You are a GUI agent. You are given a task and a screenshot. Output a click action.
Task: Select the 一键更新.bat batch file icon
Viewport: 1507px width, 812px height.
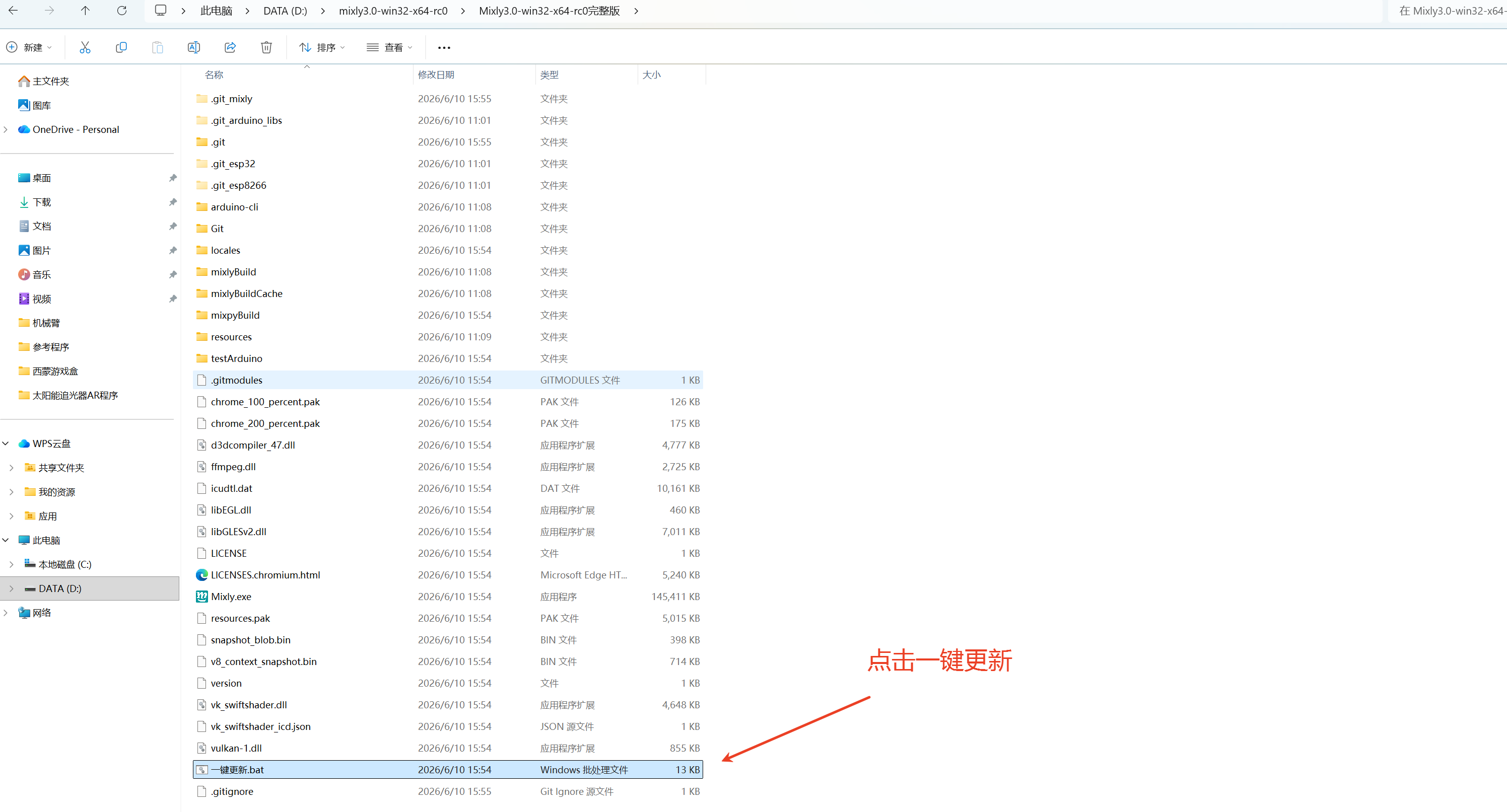[x=202, y=770]
